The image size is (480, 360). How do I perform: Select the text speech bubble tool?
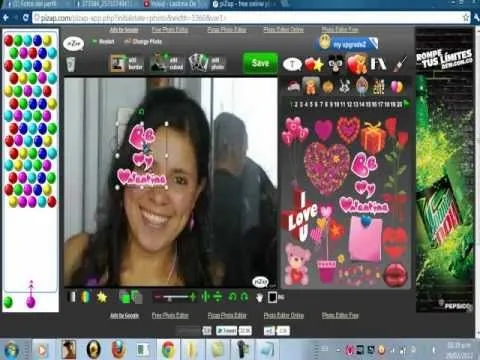[x=292, y=64]
